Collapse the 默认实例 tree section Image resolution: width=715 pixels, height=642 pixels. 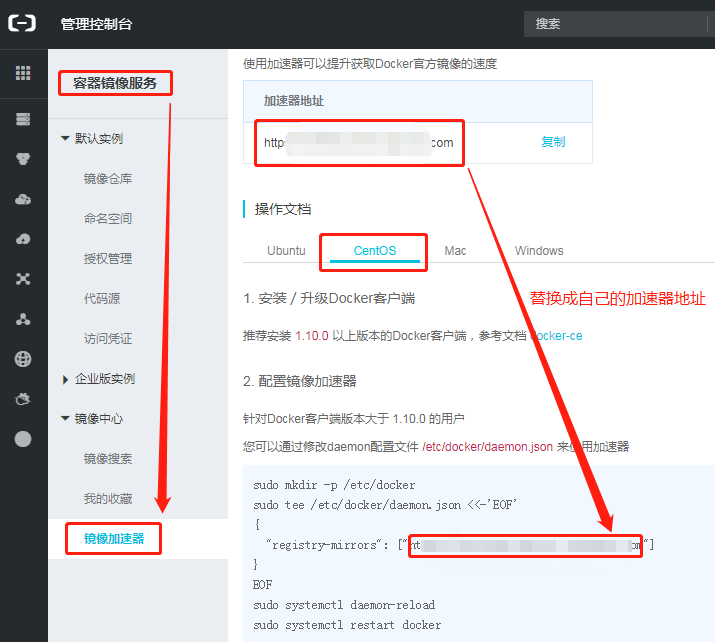pyautogui.click(x=66, y=139)
